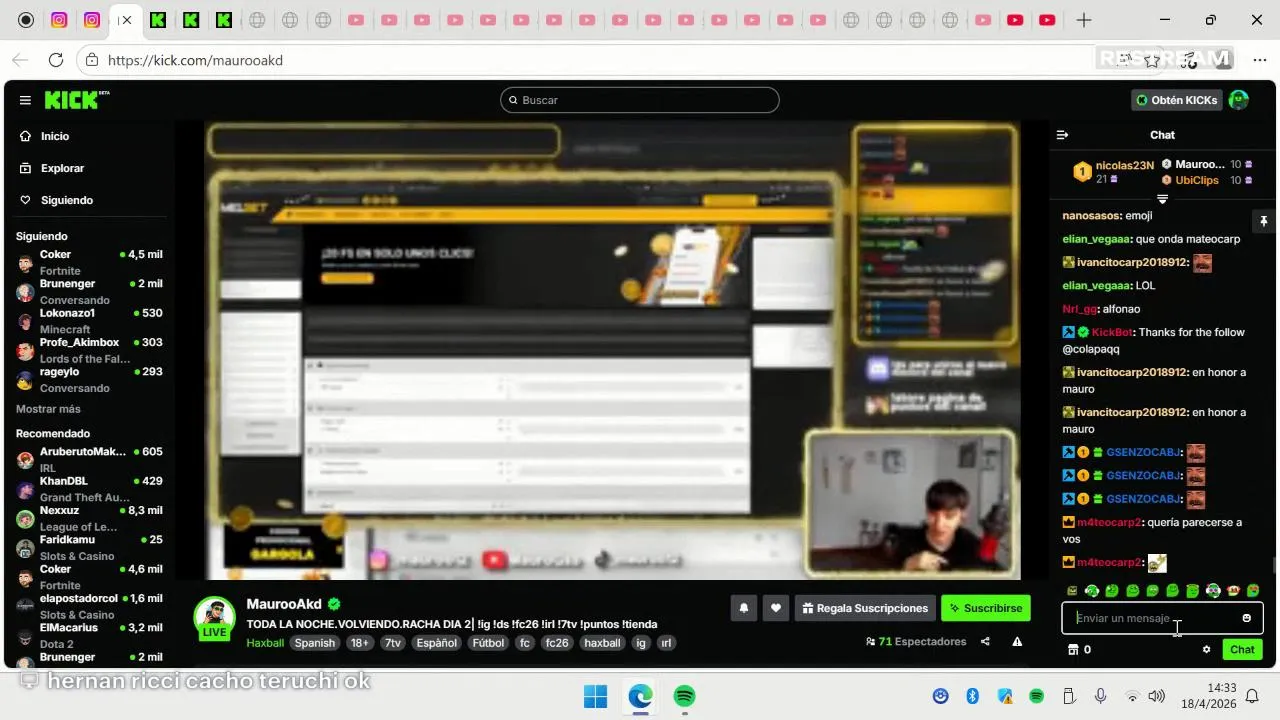The width and height of the screenshot is (1280, 720).
Task: Open the Kick hamburger menu
Action: click(25, 100)
